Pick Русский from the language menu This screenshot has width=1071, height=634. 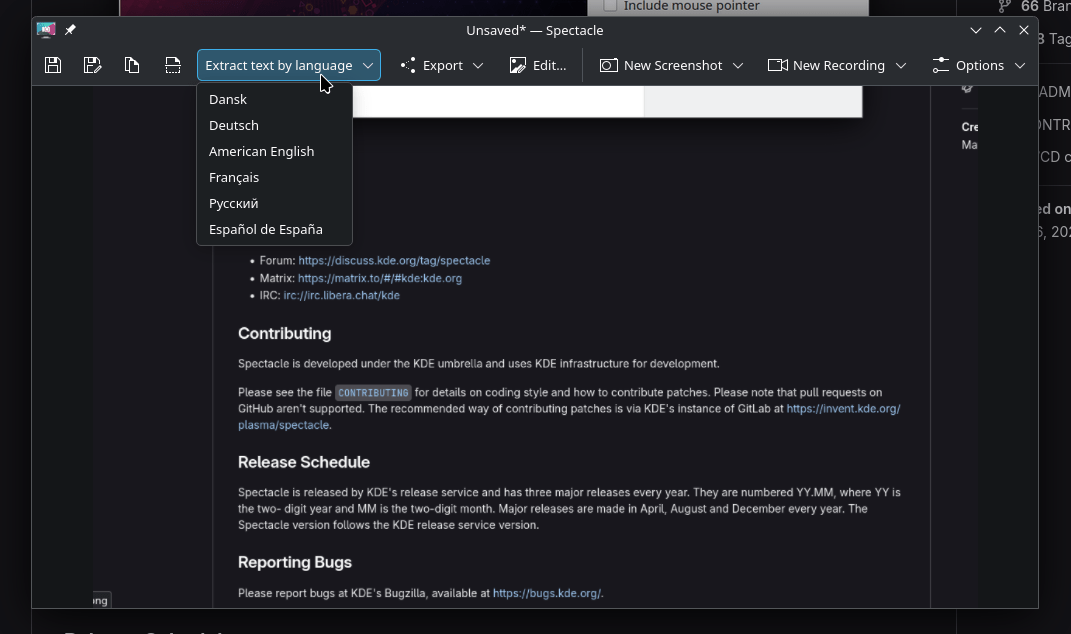[234, 203]
